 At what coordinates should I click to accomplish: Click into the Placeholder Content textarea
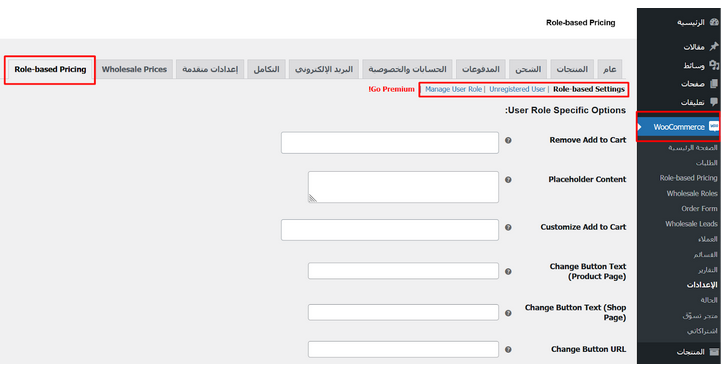coord(403,187)
